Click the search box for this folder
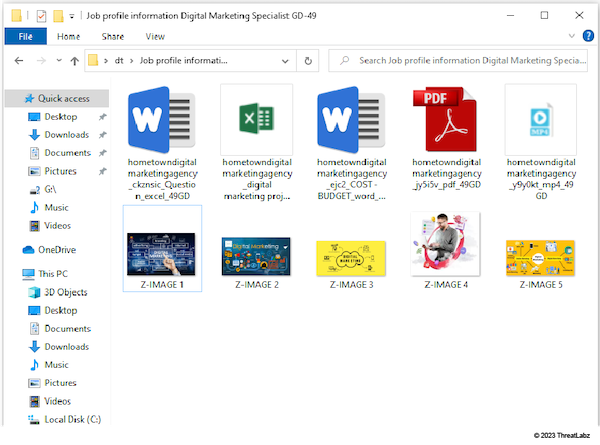600x445 pixels. coord(458,60)
